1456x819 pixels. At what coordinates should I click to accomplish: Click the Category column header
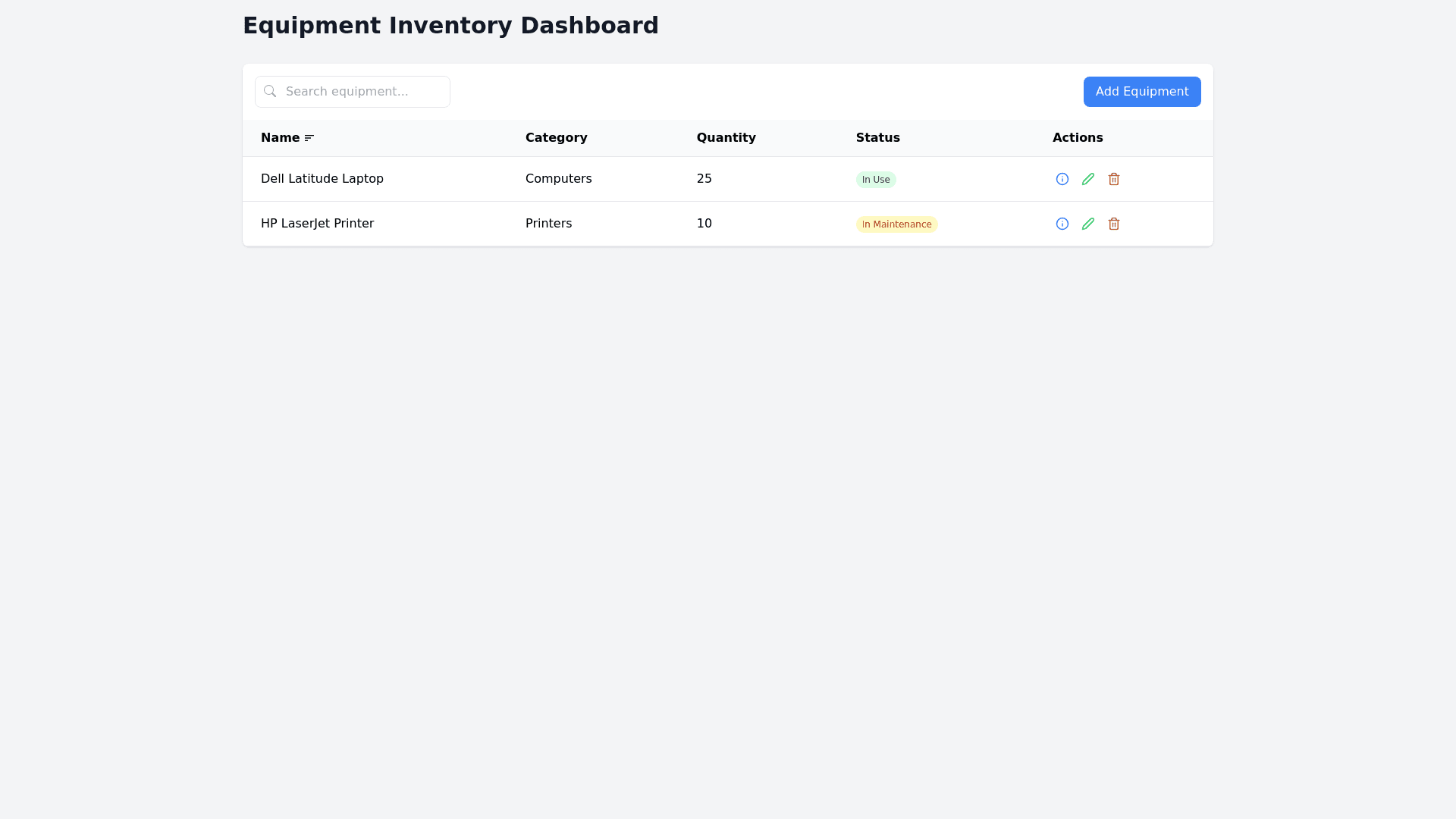pyautogui.click(x=556, y=138)
